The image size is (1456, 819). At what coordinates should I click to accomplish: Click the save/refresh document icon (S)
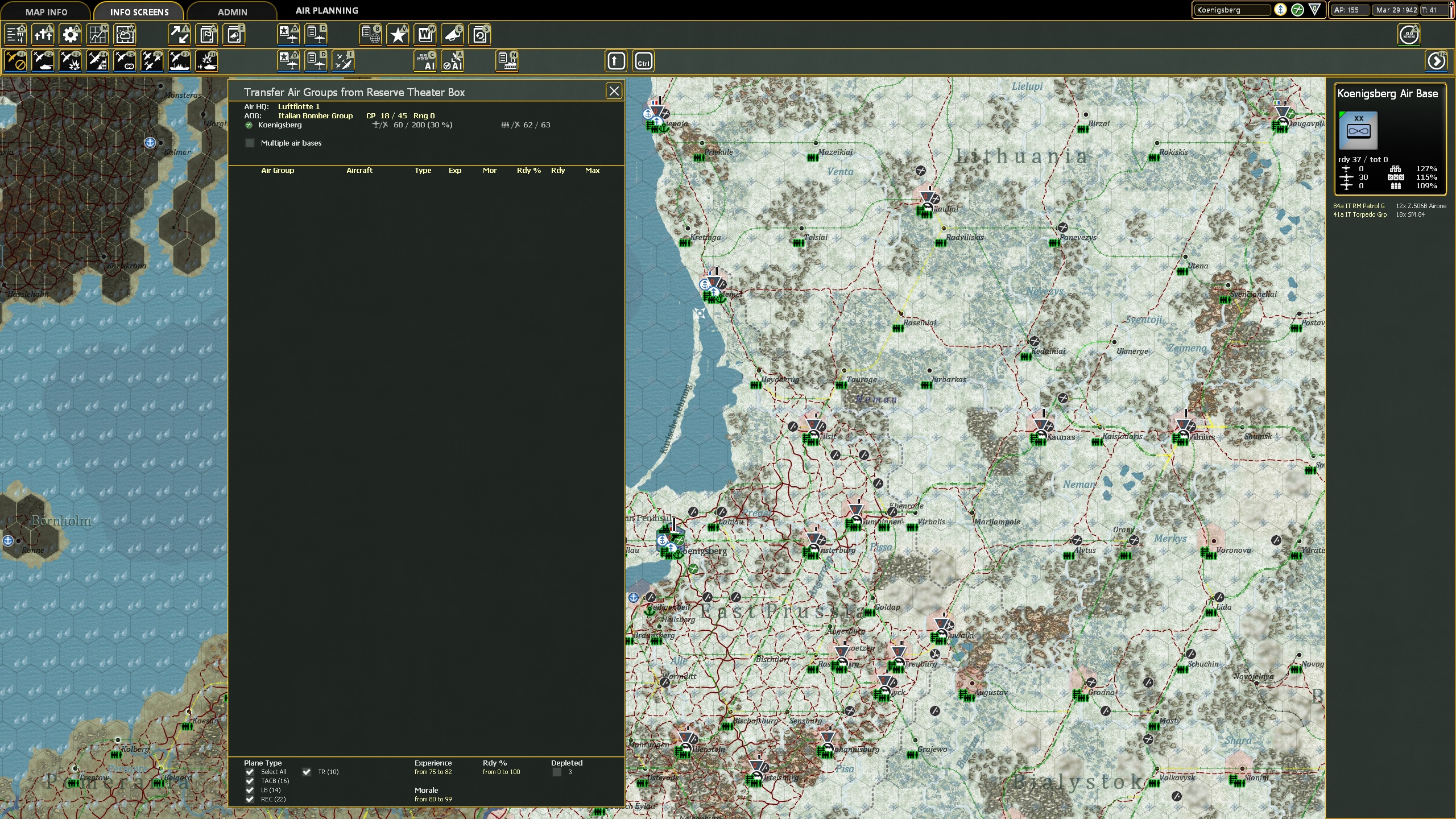(x=480, y=35)
